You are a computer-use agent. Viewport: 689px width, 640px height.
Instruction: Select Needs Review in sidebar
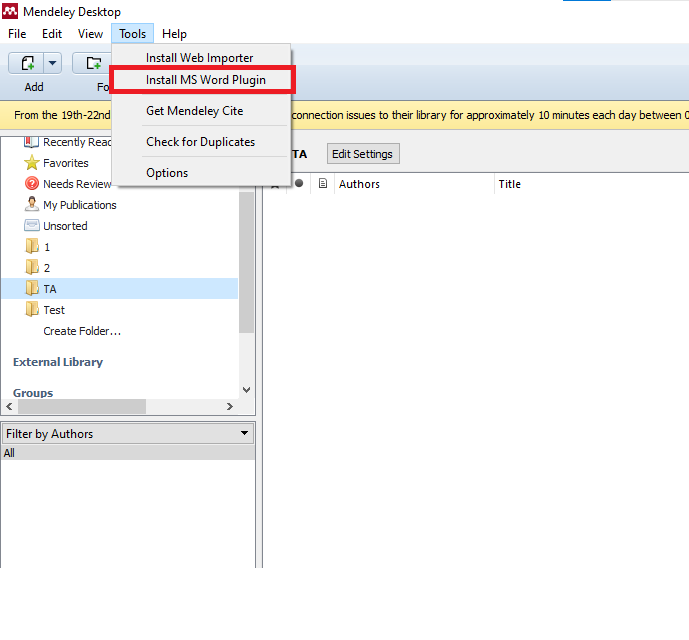pos(77,184)
